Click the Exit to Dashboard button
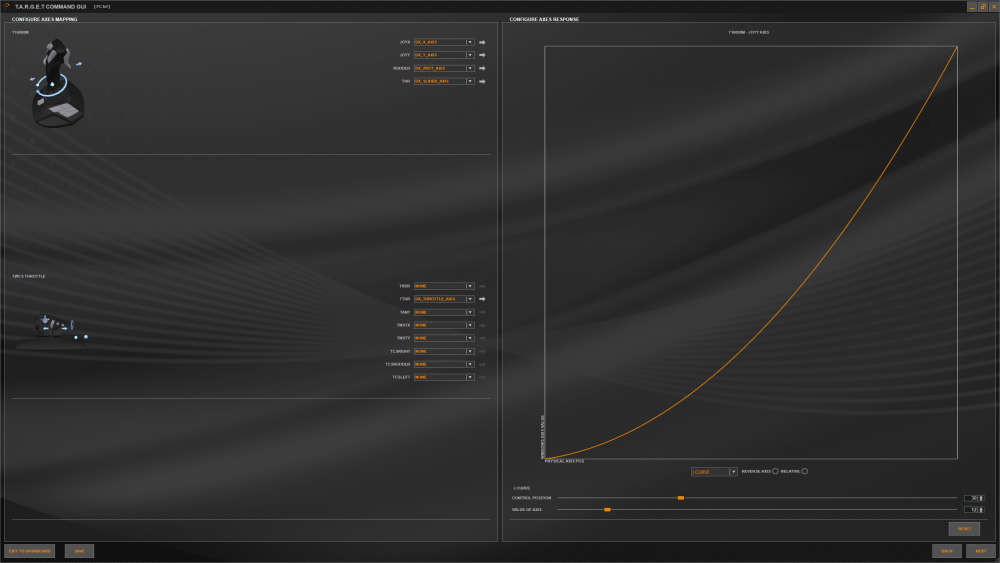Screen dimensions: 1000x563 pyautogui.click(x=30, y=551)
